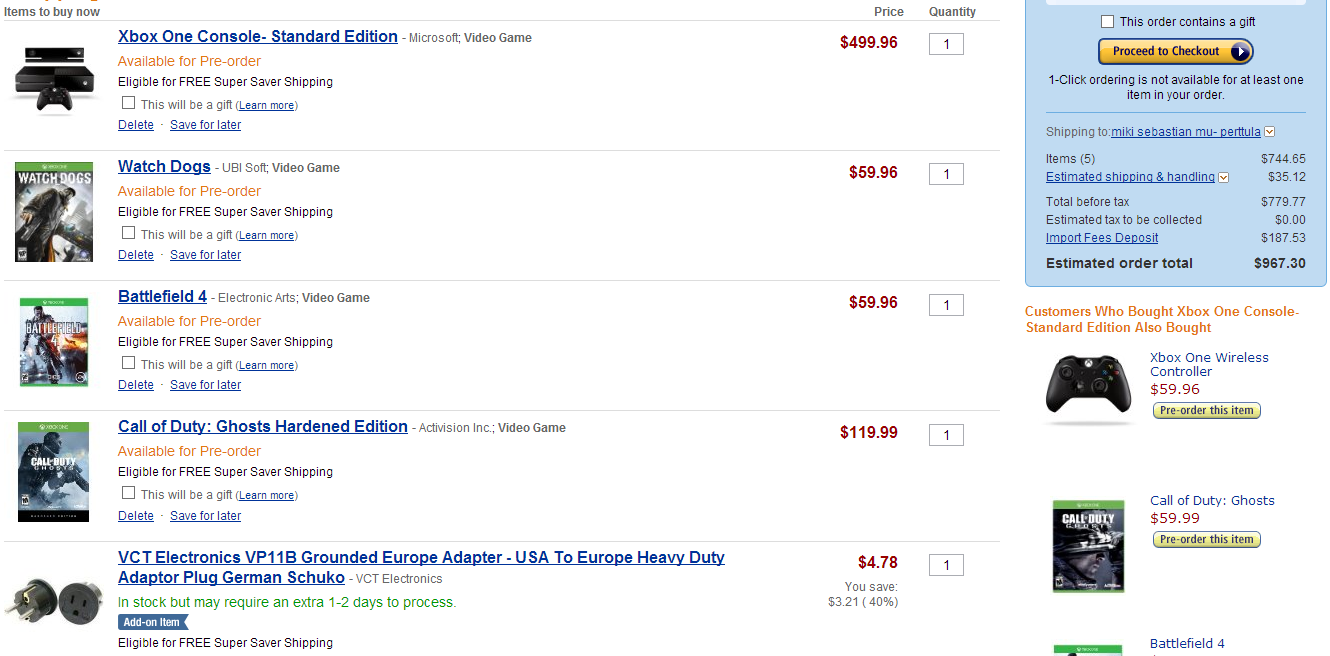Pre-order the Xbox One Wireless Controller
This screenshot has width=1330, height=656.
pos(1206,411)
